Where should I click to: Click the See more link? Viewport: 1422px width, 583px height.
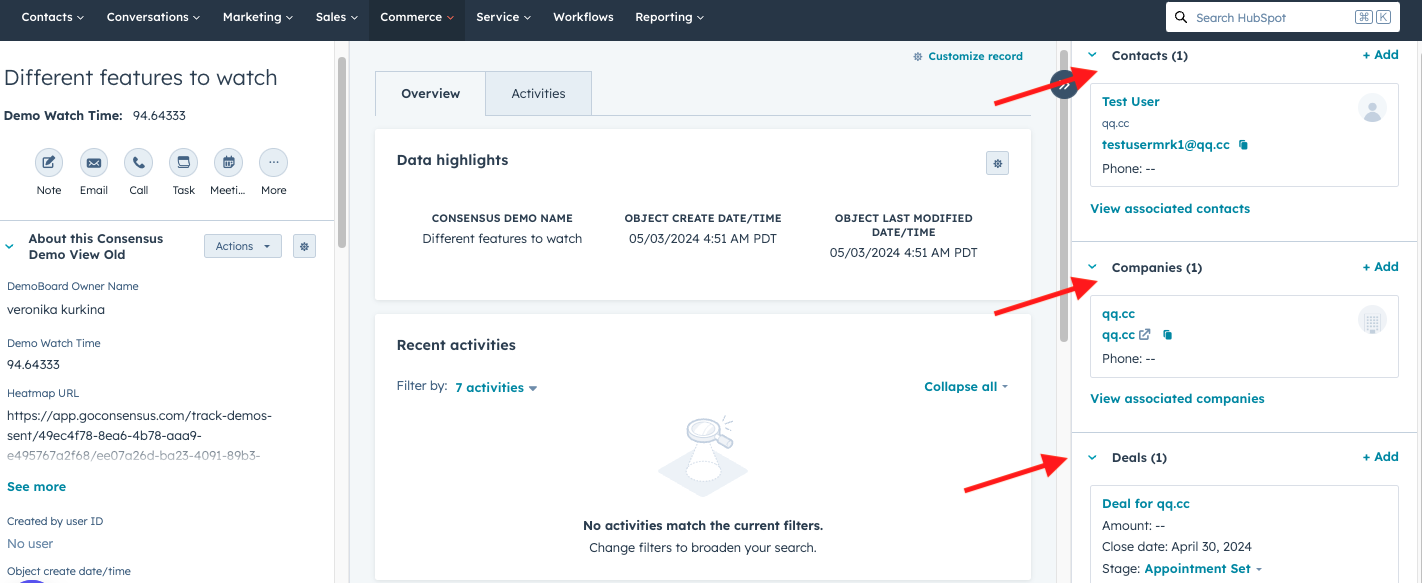pos(36,487)
